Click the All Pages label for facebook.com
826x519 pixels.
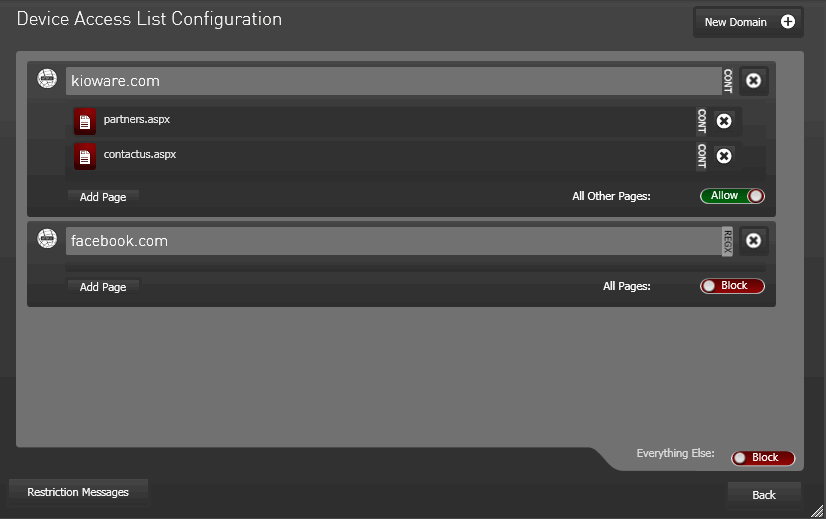click(626, 286)
